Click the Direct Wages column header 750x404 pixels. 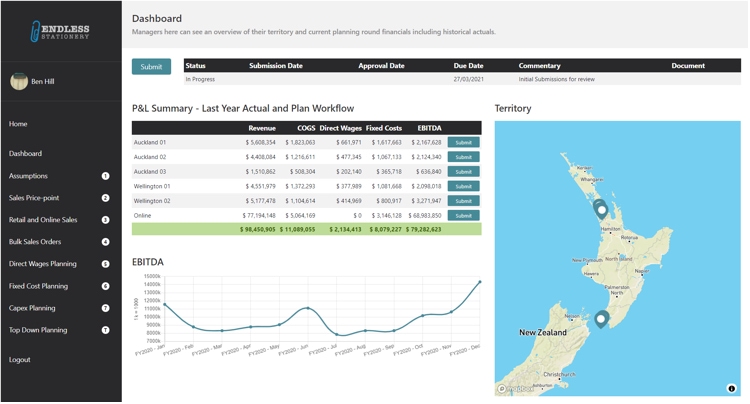point(341,128)
